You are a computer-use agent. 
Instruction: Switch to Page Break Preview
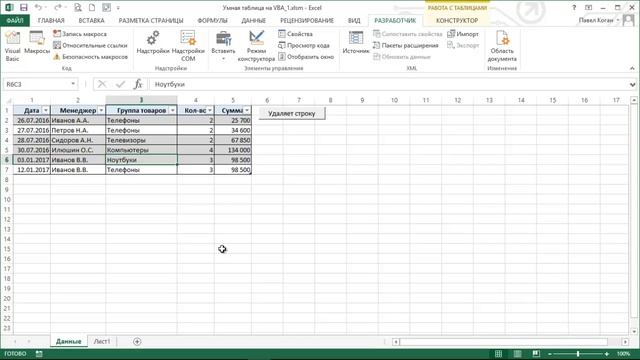[536, 354]
